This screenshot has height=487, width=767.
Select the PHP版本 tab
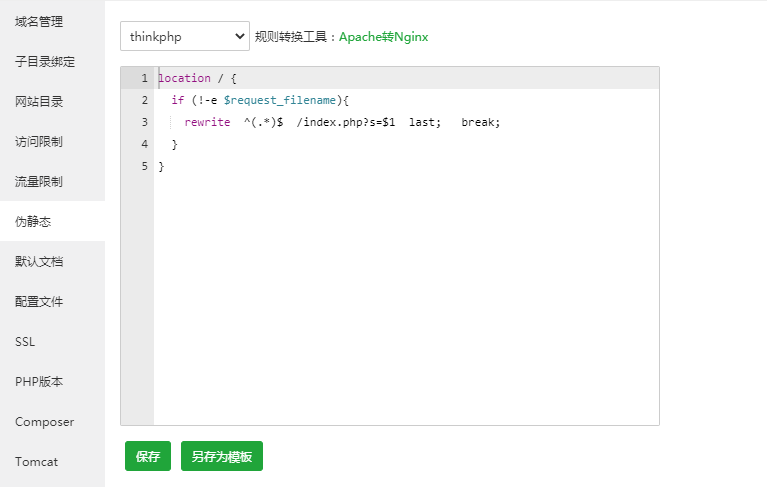39,381
